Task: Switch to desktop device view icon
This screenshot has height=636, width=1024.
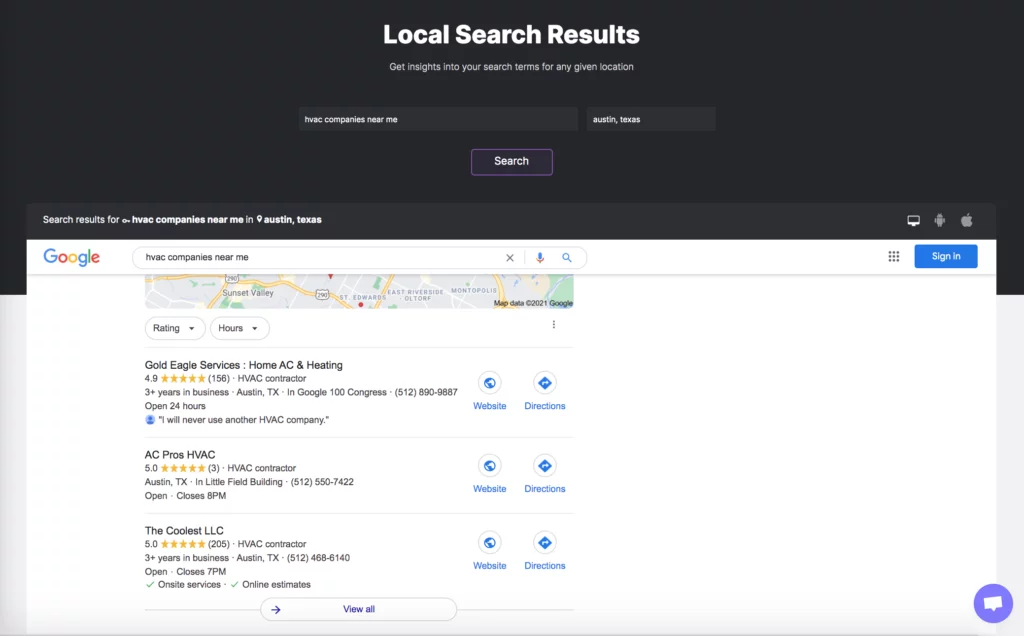Action: coord(913,220)
